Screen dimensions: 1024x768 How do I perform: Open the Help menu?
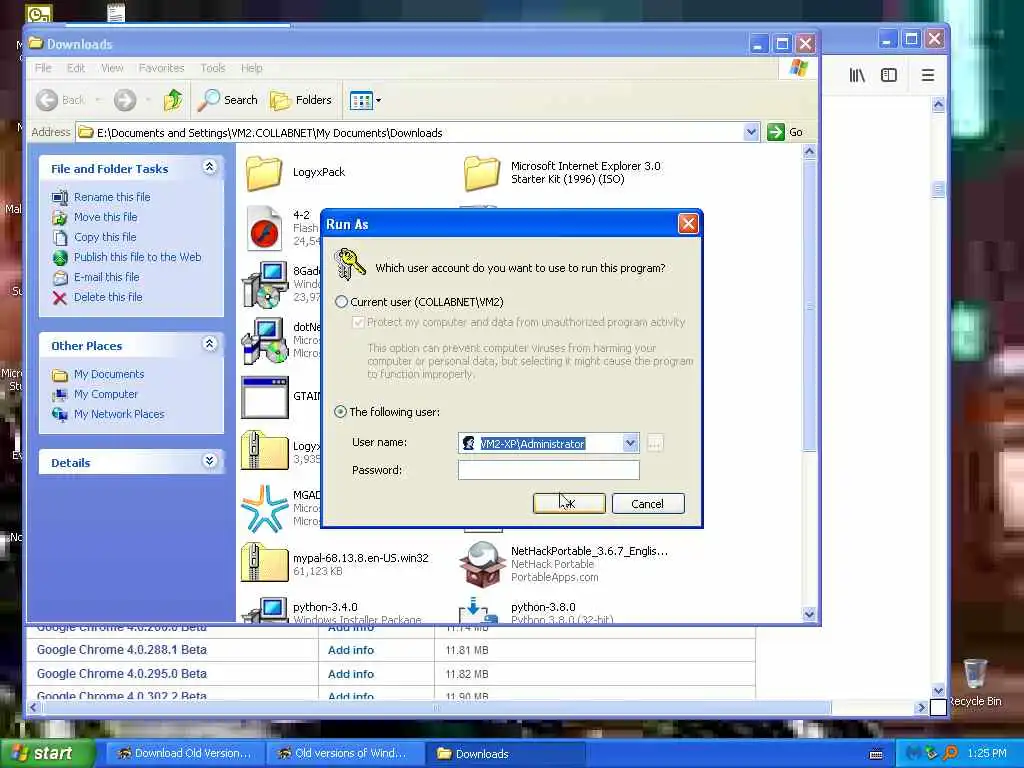point(251,68)
